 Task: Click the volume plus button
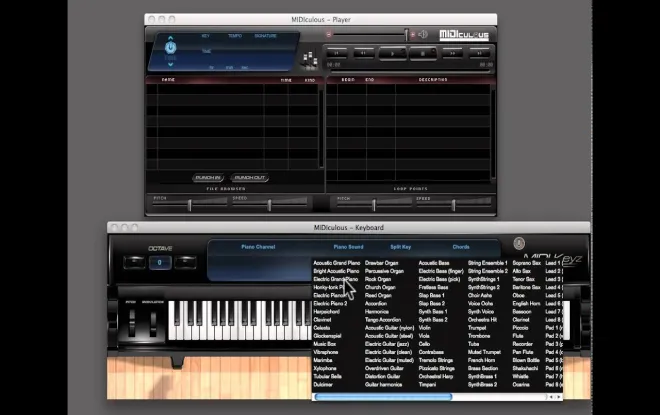pos(413,35)
